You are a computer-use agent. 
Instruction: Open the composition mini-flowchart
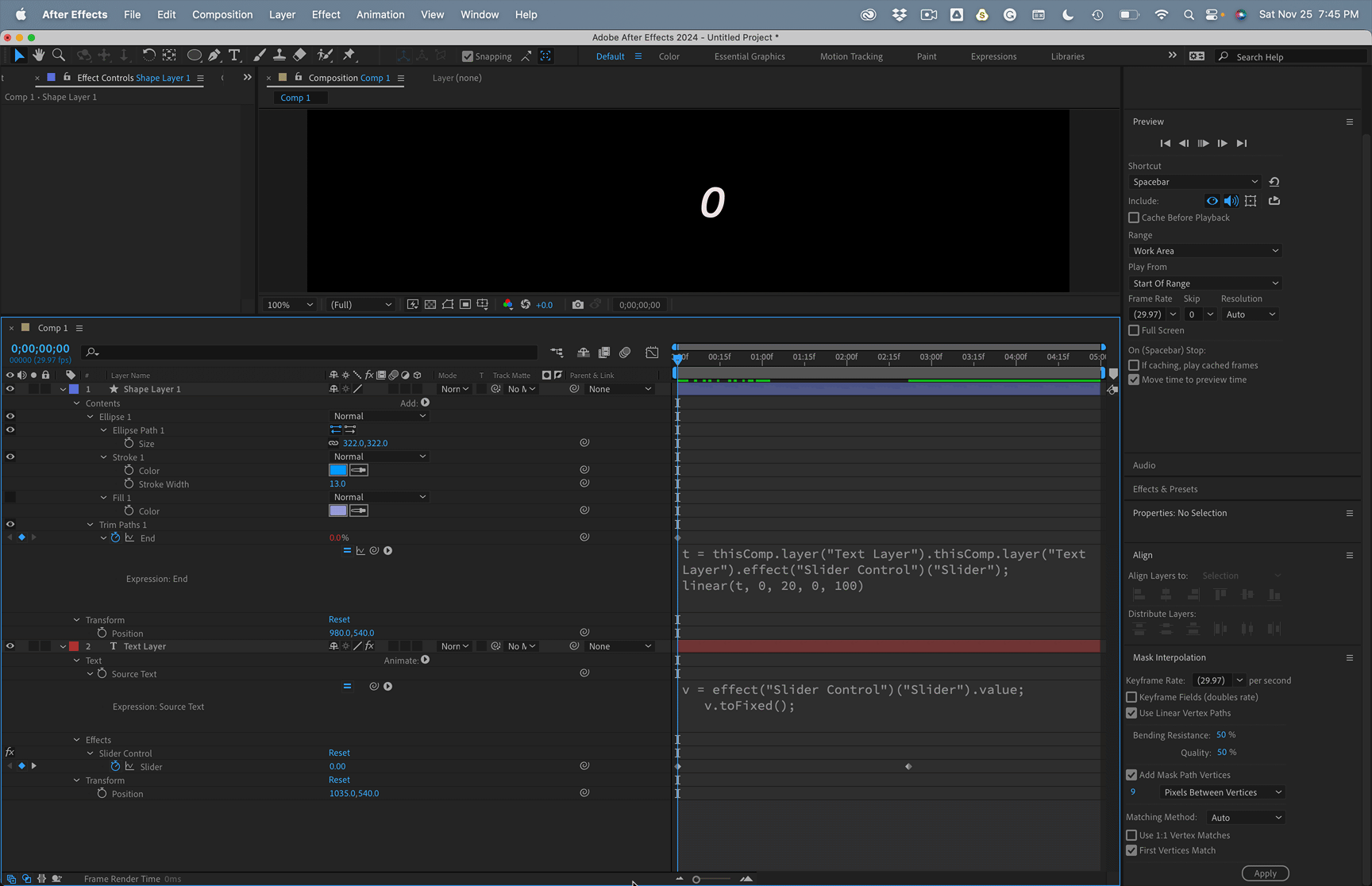[557, 352]
